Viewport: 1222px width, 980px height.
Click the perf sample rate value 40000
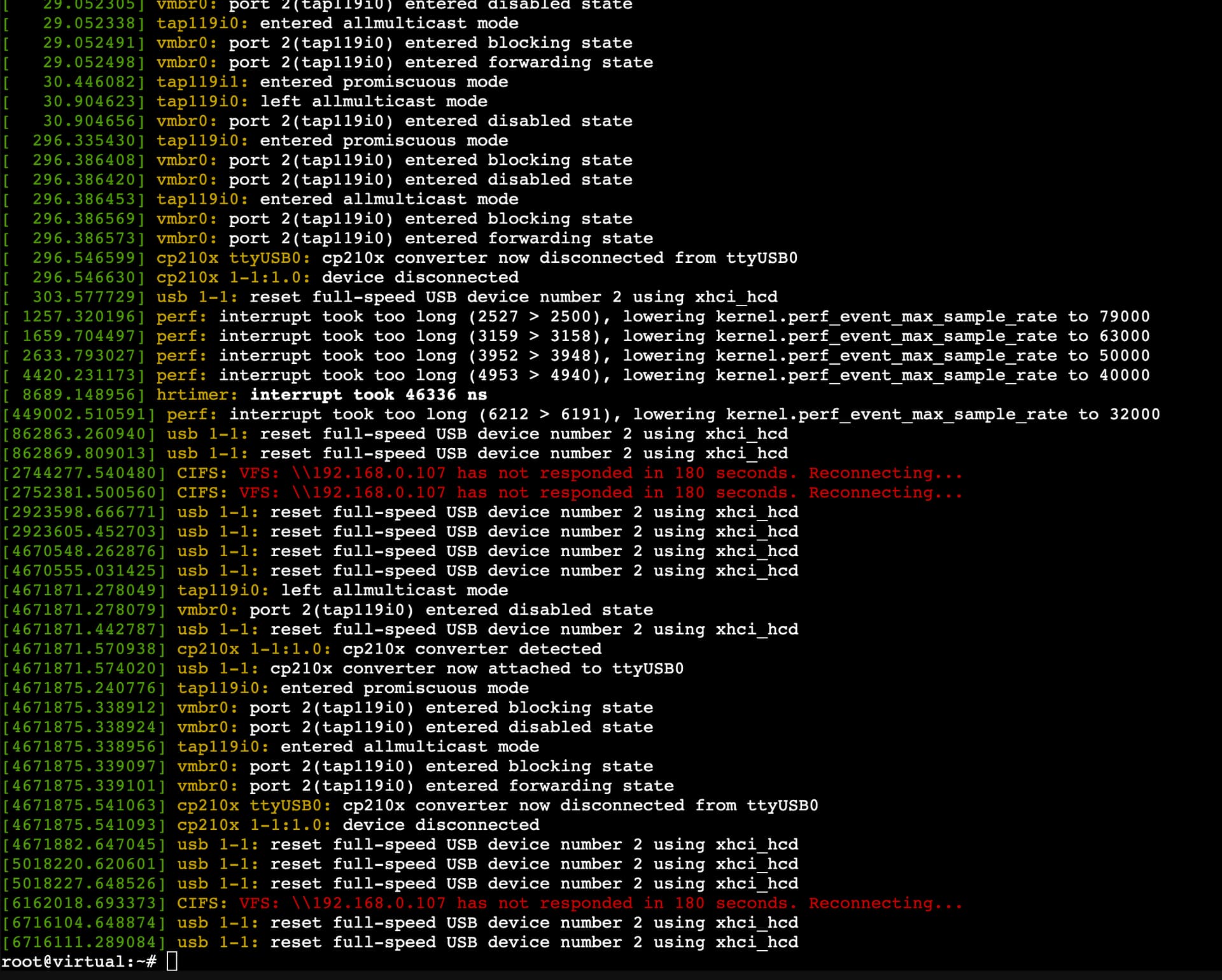coord(1124,375)
